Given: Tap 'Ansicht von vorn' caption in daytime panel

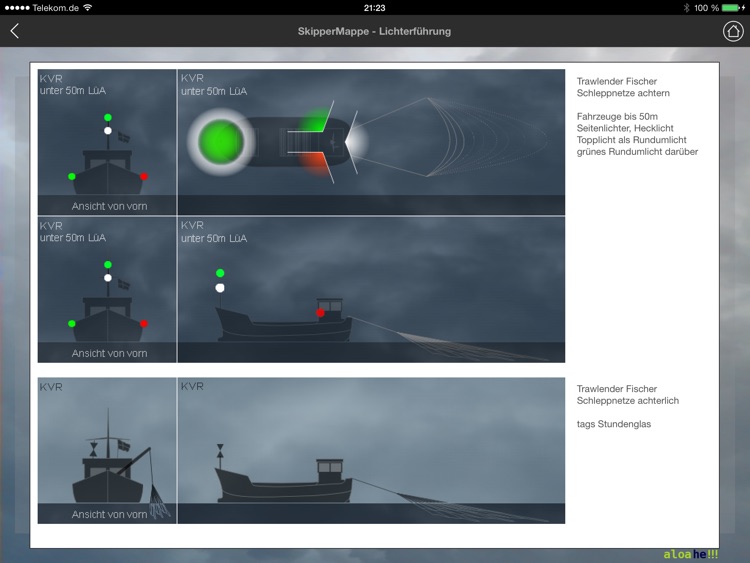Looking at the screenshot, I should (x=110, y=514).
